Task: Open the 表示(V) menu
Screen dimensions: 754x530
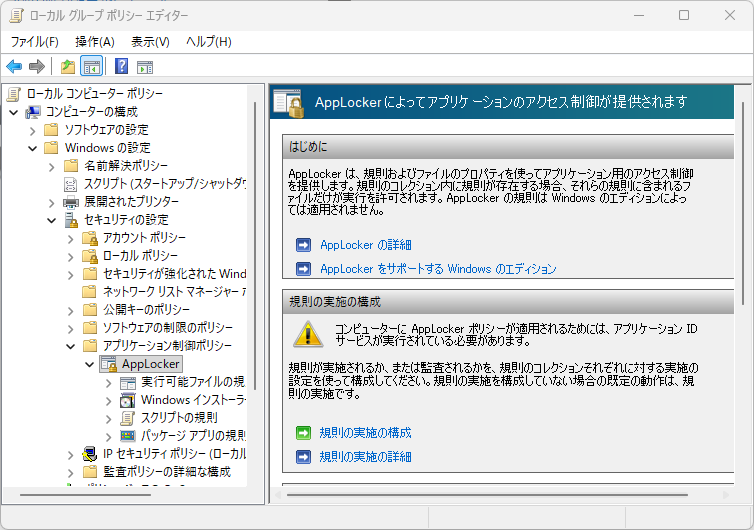Action: [x=150, y=41]
